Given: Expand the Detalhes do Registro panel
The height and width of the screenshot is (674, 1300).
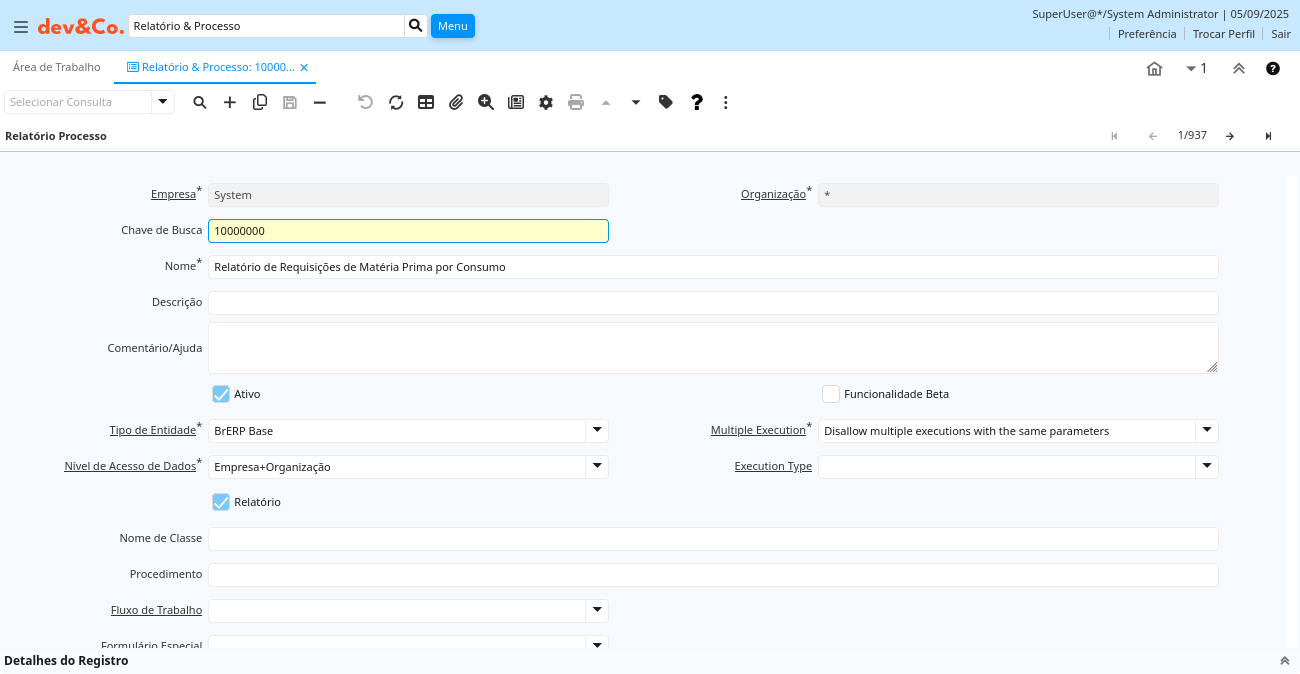Looking at the screenshot, I should pyautogui.click(x=1284, y=661).
